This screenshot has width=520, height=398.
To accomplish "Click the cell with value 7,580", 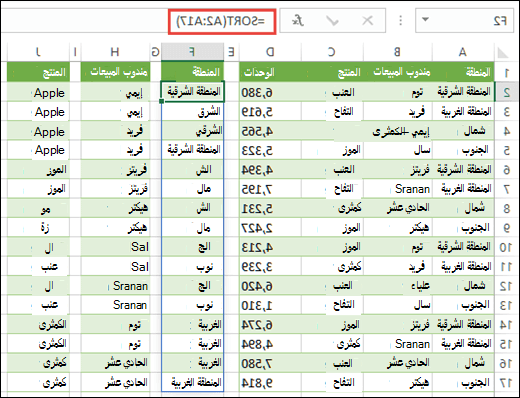I will coord(270,363).
